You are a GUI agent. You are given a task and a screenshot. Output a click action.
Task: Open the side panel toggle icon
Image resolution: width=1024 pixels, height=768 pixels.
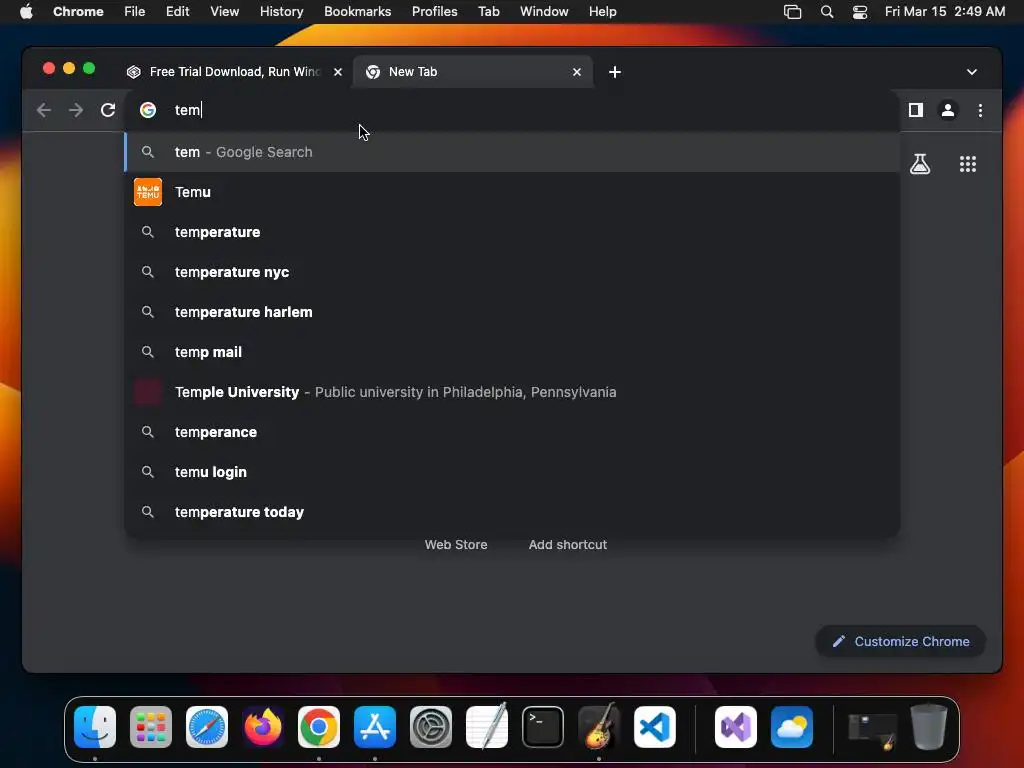[916, 110]
